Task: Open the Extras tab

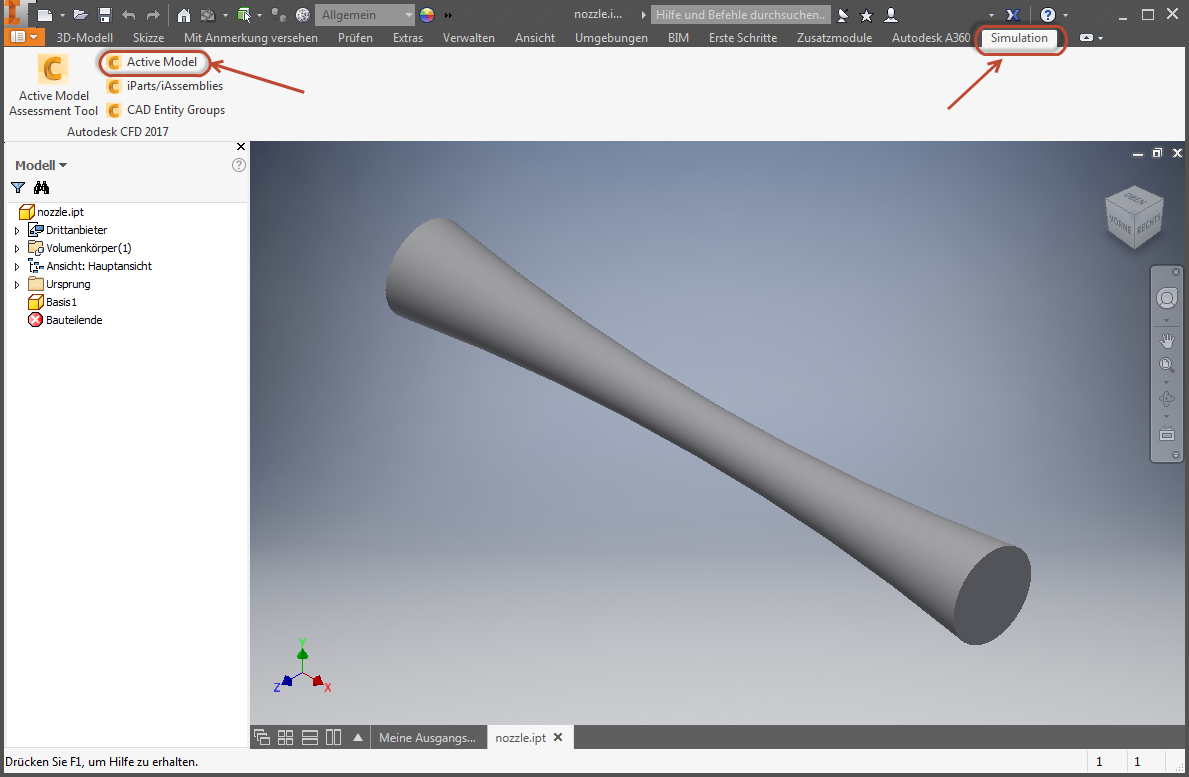Action: (408, 37)
